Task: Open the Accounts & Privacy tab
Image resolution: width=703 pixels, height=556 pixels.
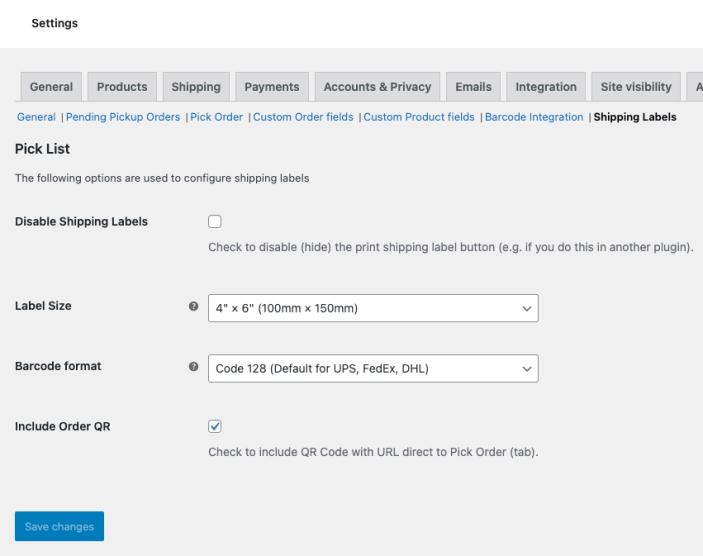Action: [x=377, y=87]
